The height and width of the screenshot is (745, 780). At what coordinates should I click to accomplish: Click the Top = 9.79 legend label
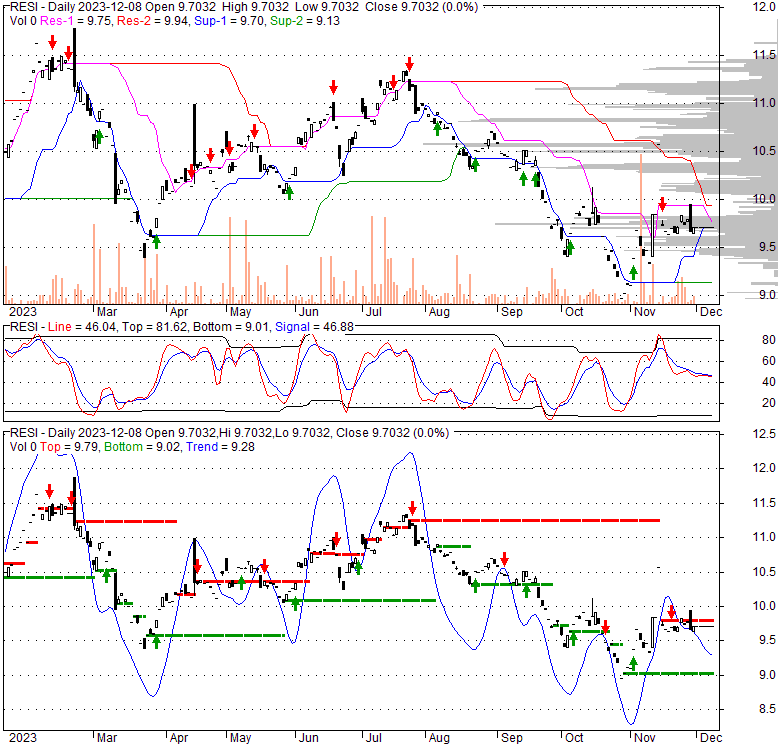70,447
